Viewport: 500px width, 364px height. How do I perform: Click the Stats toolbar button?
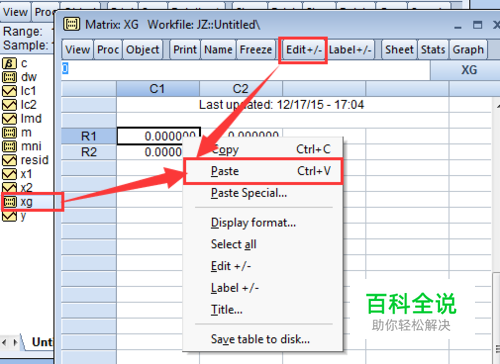point(433,50)
